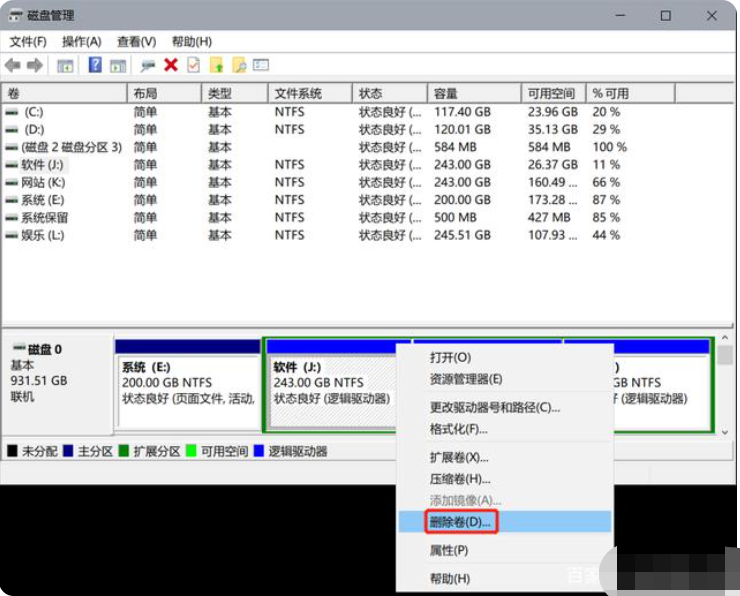Choose 压缩卷(H)... in context menu
This screenshot has width=740, height=596.
(x=460, y=479)
